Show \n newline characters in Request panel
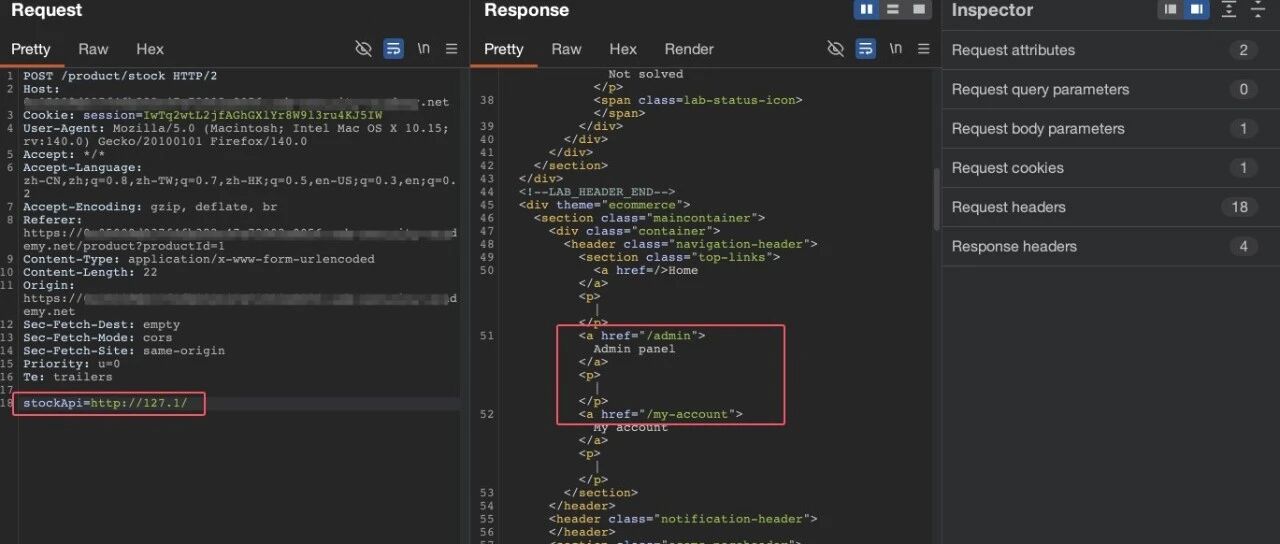The width and height of the screenshot is (1280, 544). 424,49
